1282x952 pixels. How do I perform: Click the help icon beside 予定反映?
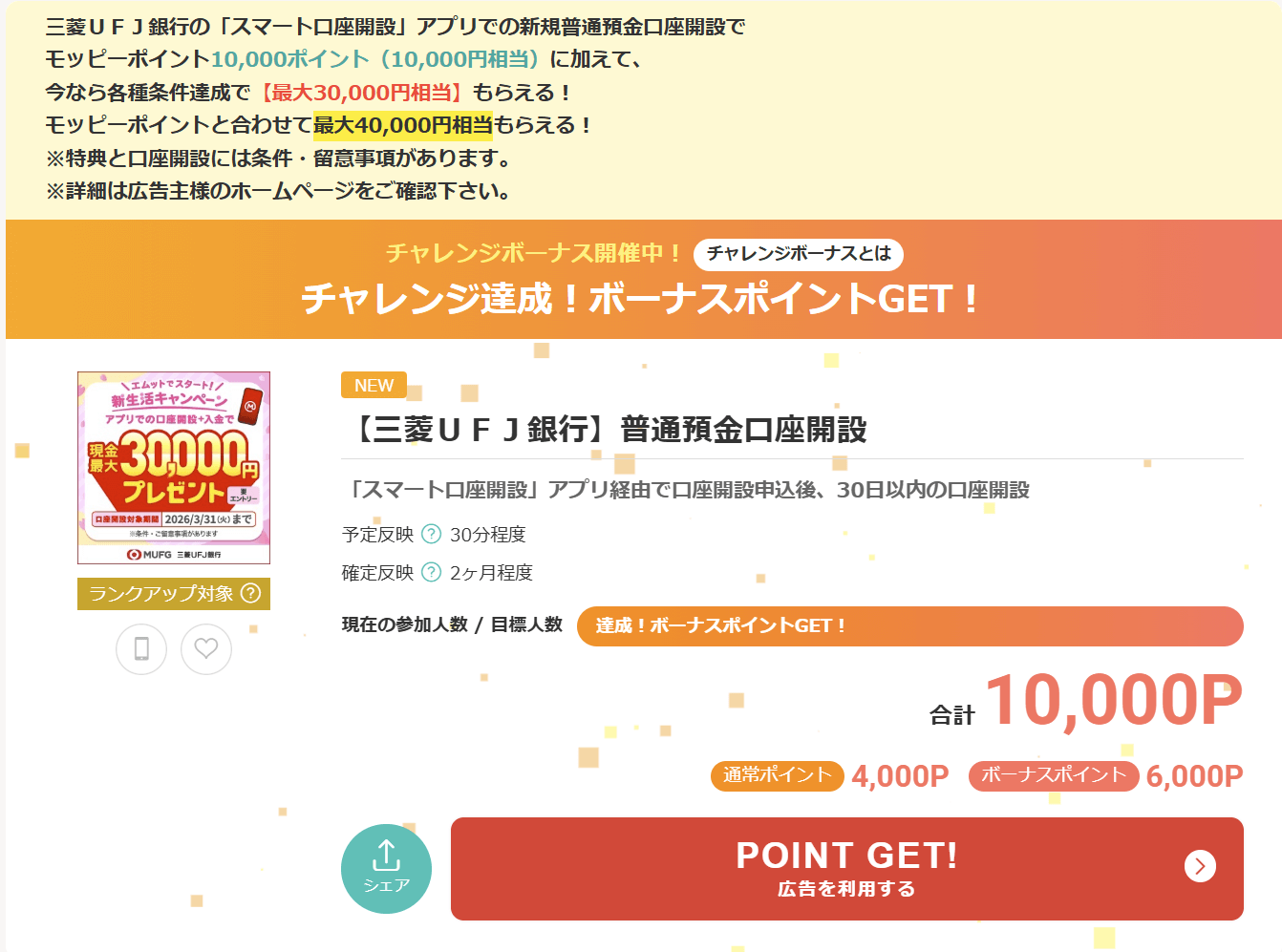click(x=432, y=534)
